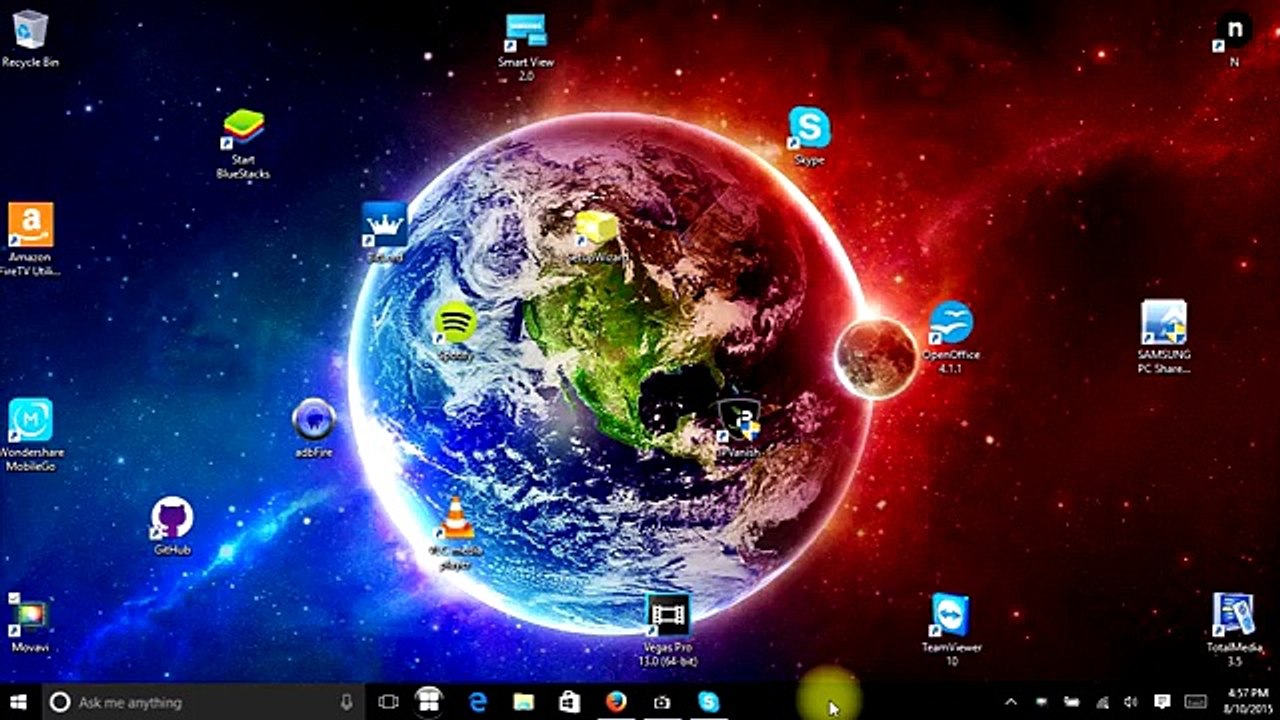Launch VLC media player icon
The width and height of the screenshot is (1280, 720).
[456, 533]
